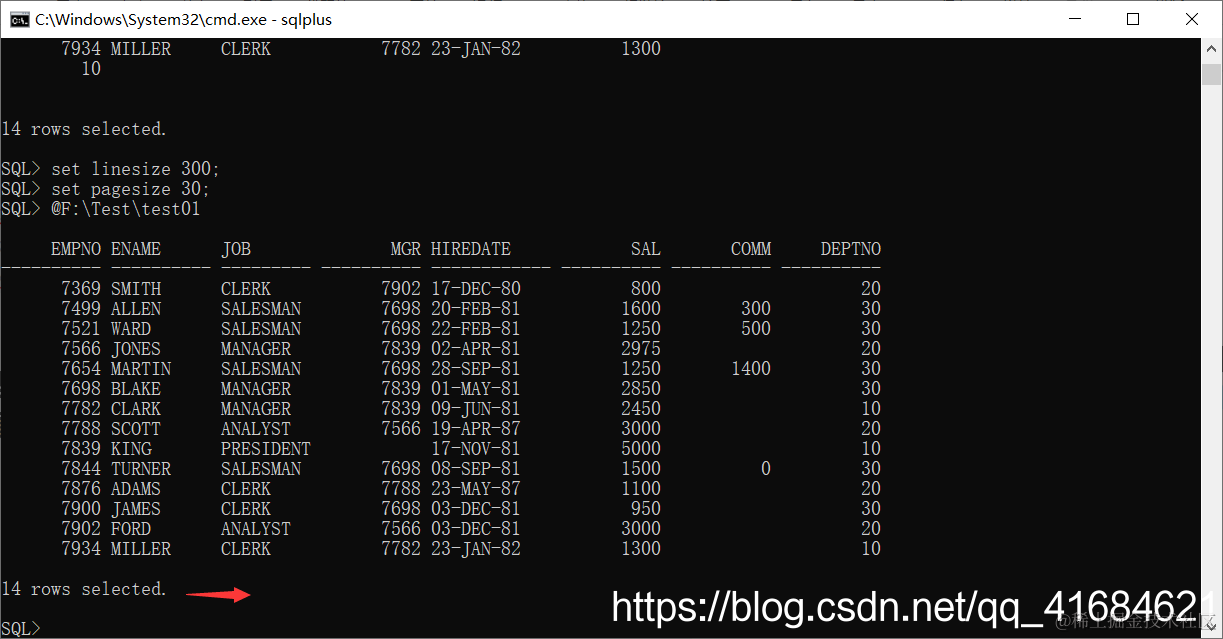Click commission value 1400

[x=751, y=369]
